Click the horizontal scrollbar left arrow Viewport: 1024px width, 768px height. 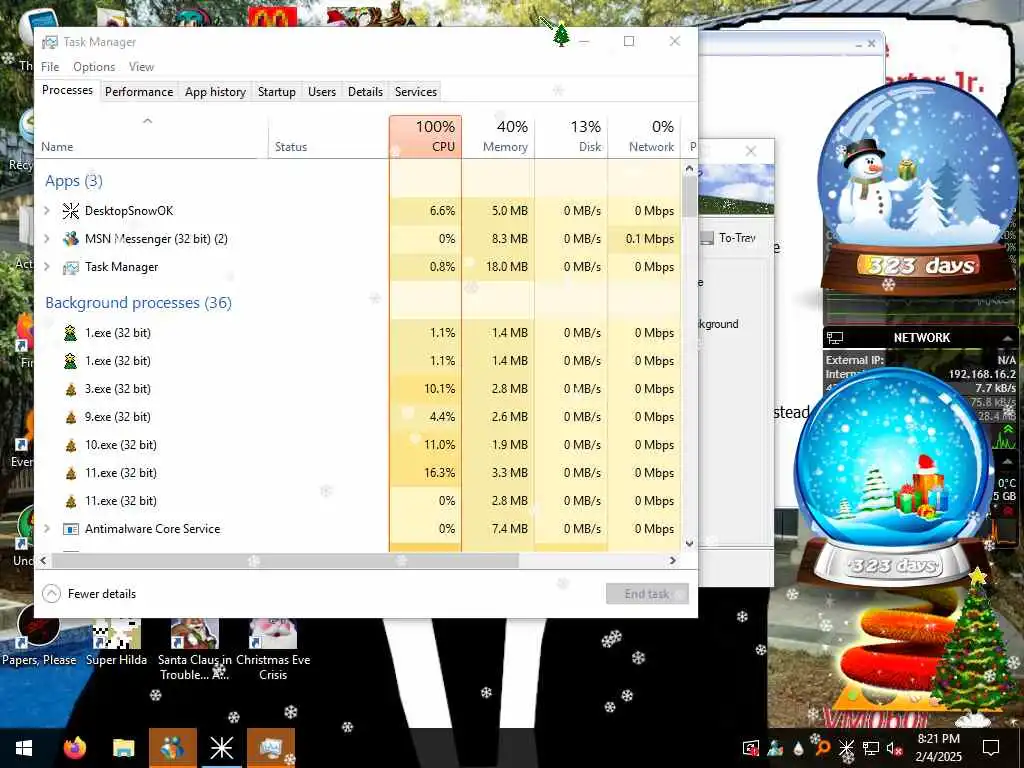44,560
